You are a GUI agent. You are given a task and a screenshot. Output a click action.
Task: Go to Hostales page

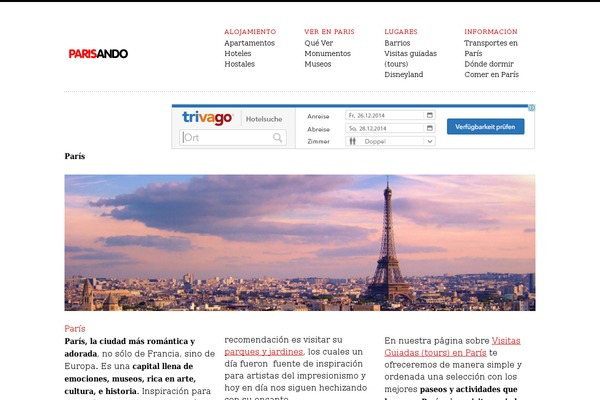click(239, 64)
